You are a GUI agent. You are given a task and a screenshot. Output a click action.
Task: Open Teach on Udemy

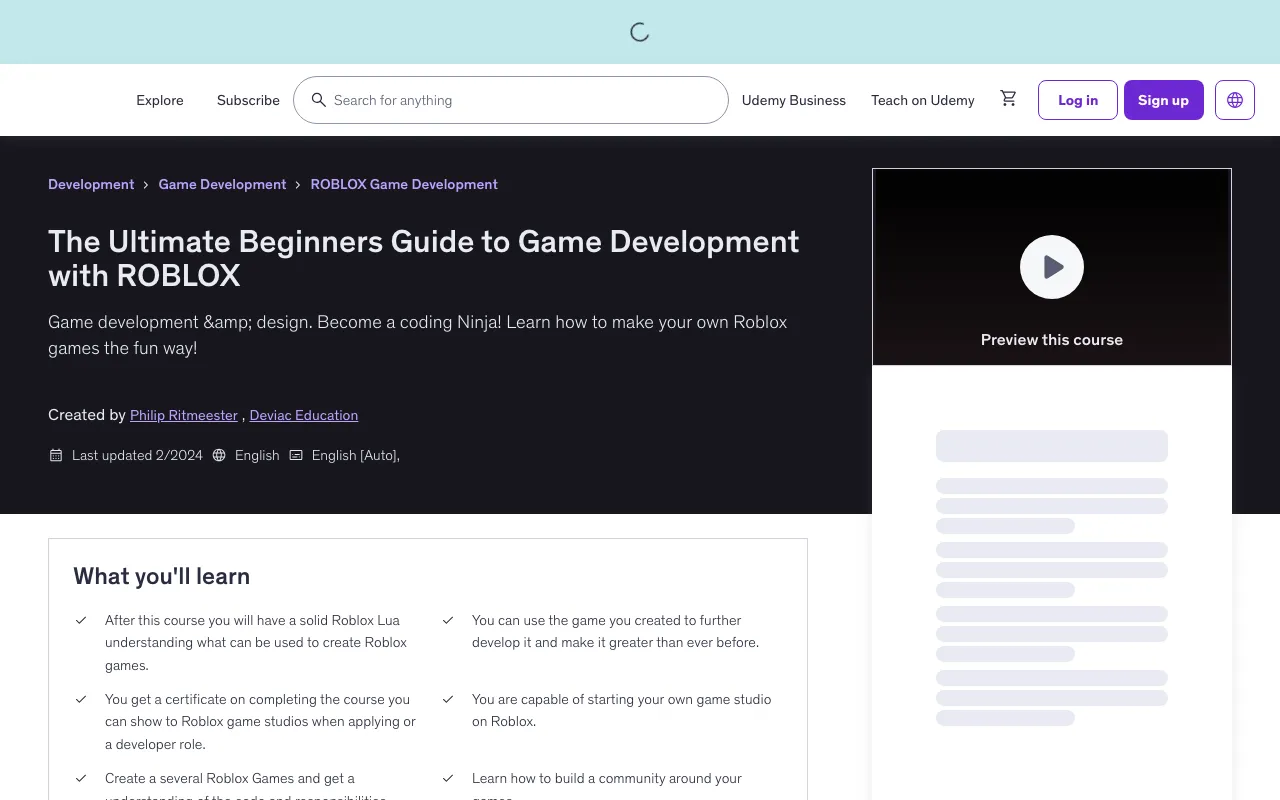[922, 100]
